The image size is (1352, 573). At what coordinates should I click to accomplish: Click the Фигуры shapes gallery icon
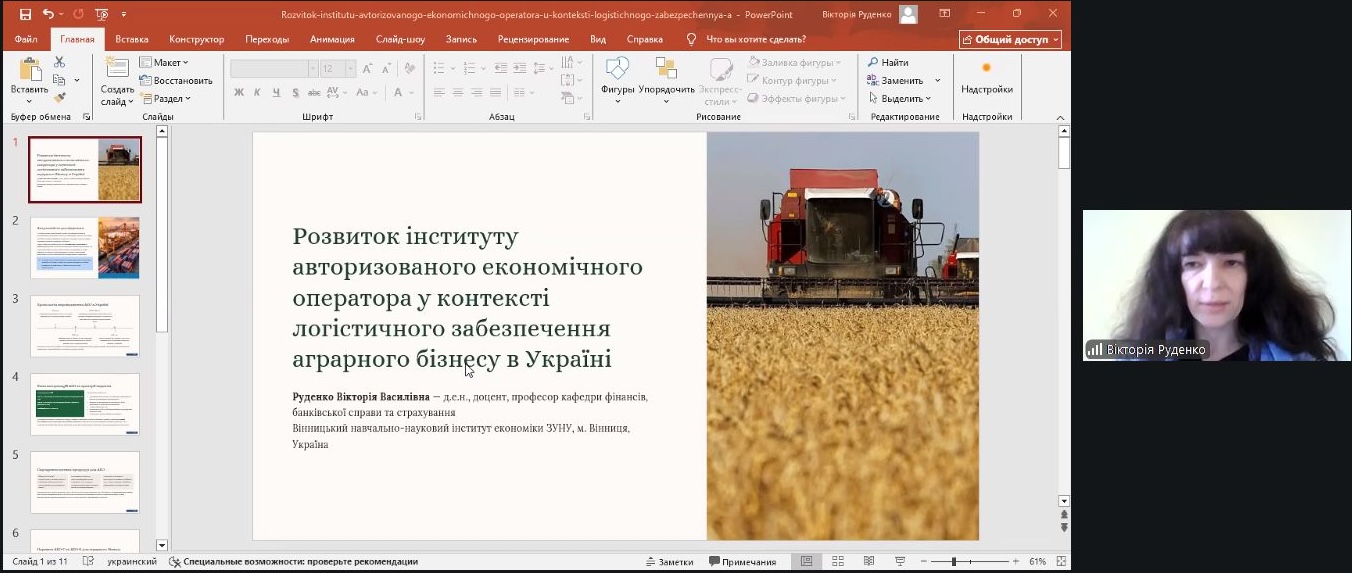point(617,69)
